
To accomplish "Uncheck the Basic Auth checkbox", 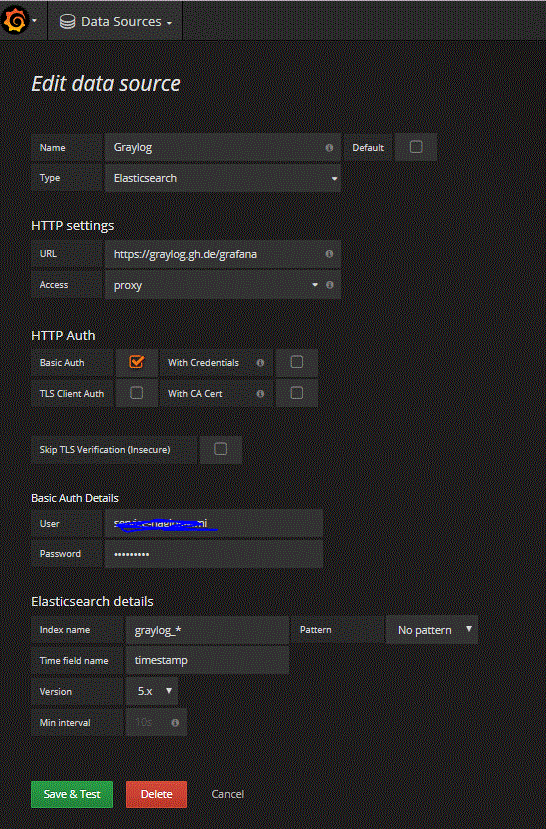I will click(x=136, y=362).
